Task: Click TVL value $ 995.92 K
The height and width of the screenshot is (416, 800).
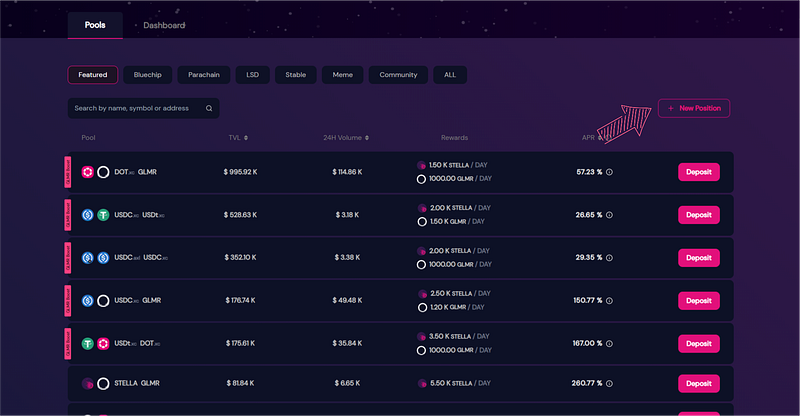Action: 240,172
